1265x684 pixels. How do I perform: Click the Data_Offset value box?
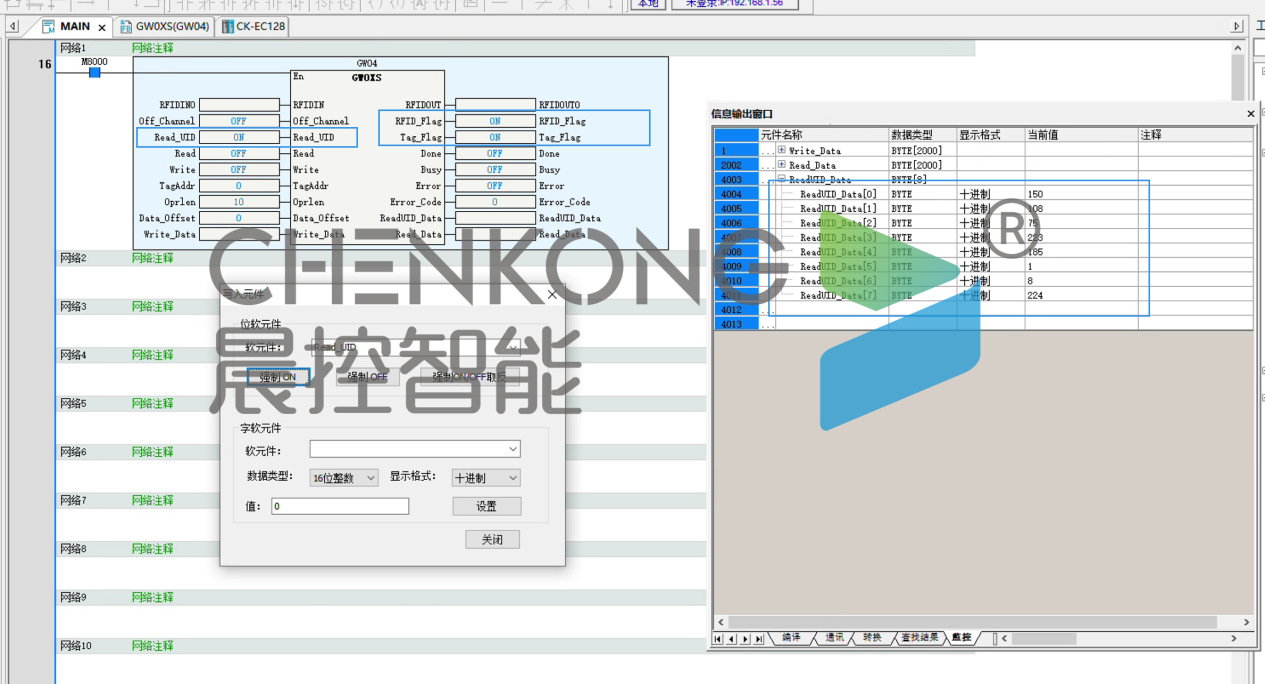click(x=239, y=218)
